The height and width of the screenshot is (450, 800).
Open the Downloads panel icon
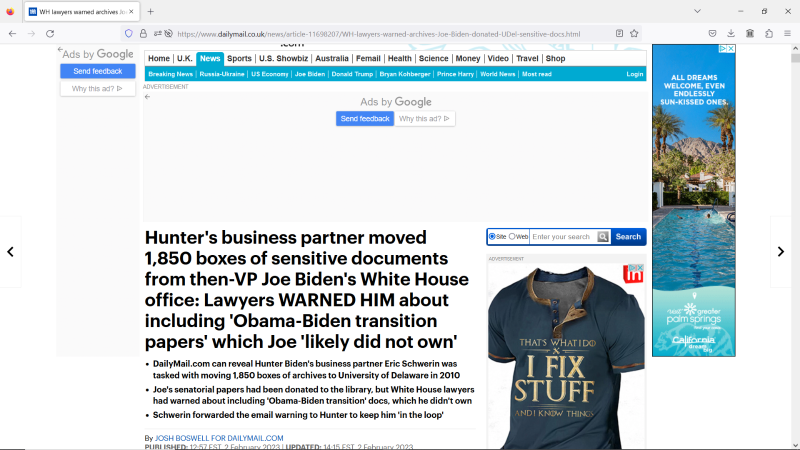(731, 34)
